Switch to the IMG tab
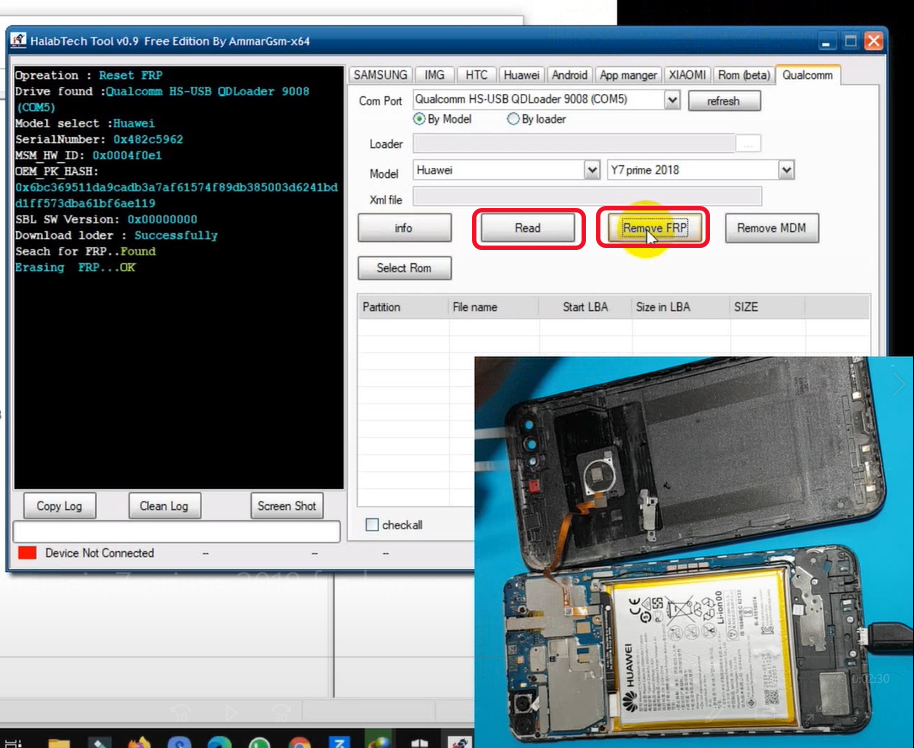The image size is (914, 748). point(434,75)
